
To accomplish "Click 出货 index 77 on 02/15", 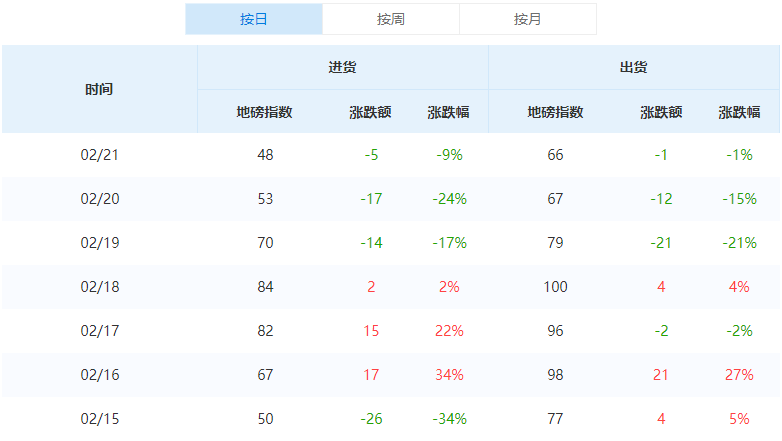I will (x=555, y=419).
